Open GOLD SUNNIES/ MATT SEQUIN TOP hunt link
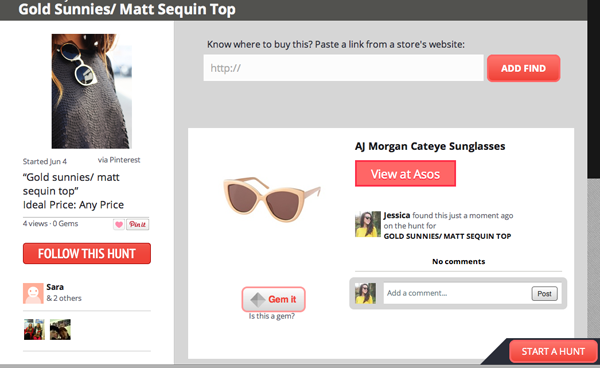 pos(447,236)
